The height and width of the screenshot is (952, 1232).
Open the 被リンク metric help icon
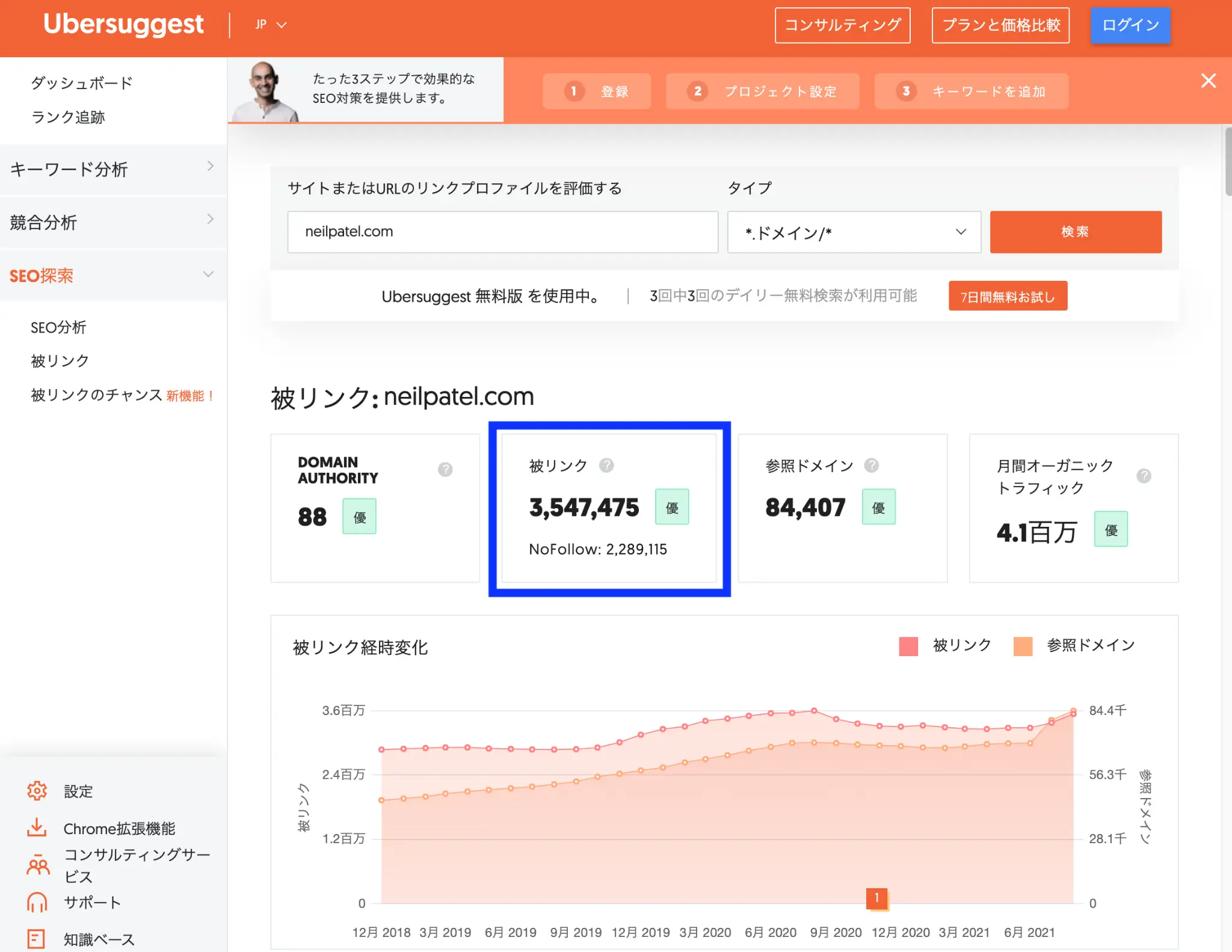(607, 465)
